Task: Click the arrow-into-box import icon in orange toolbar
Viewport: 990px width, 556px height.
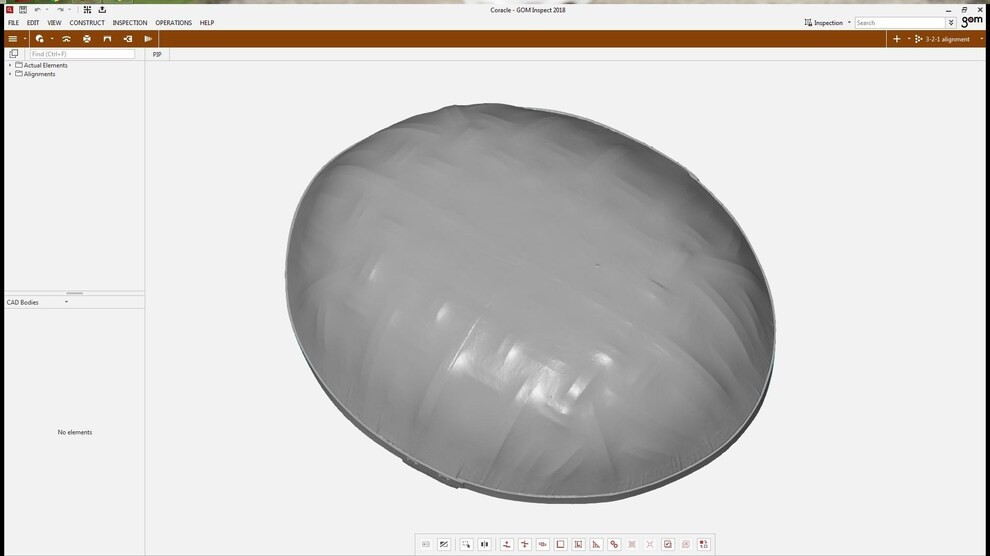Action: pyautogui.click(x=128, y=39)
